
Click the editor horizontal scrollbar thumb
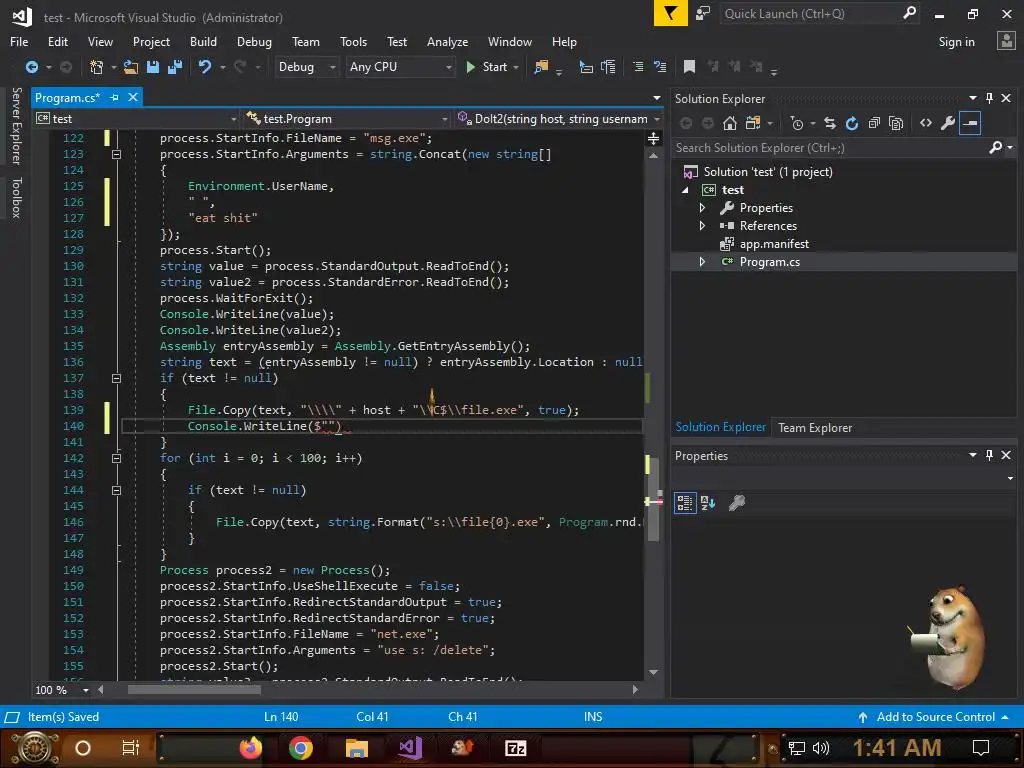point(194,690)
